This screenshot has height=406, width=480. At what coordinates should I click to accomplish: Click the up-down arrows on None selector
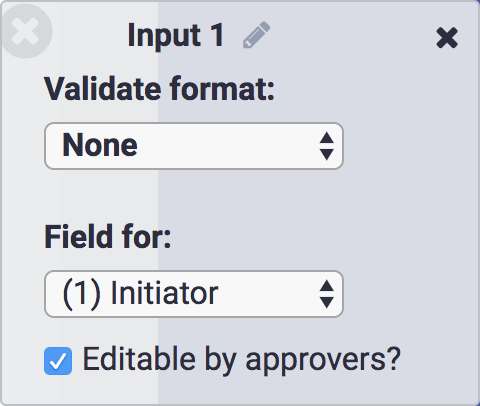click(x=327, y=146)
